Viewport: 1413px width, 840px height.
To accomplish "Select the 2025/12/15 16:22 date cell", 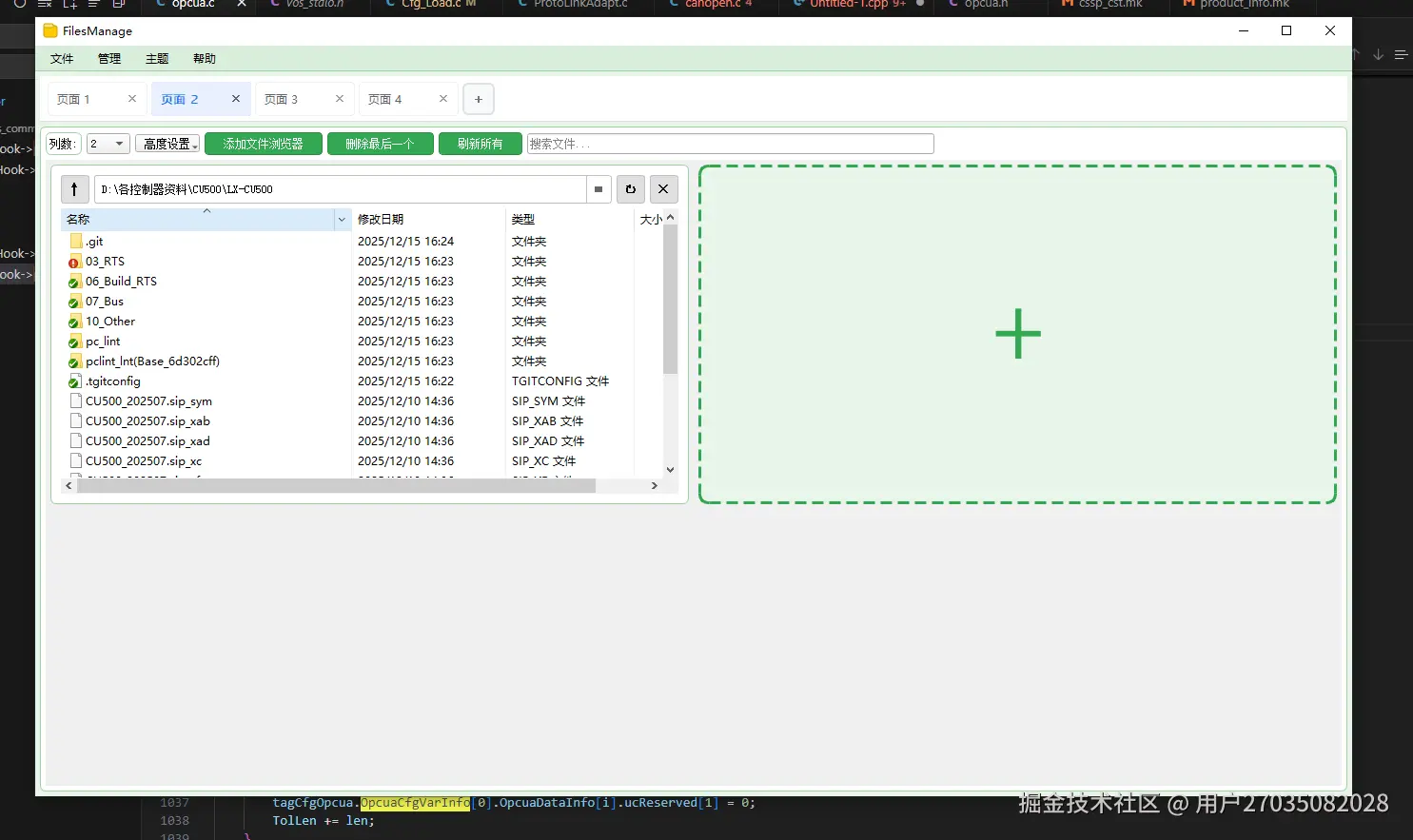I will pos(405,381).
